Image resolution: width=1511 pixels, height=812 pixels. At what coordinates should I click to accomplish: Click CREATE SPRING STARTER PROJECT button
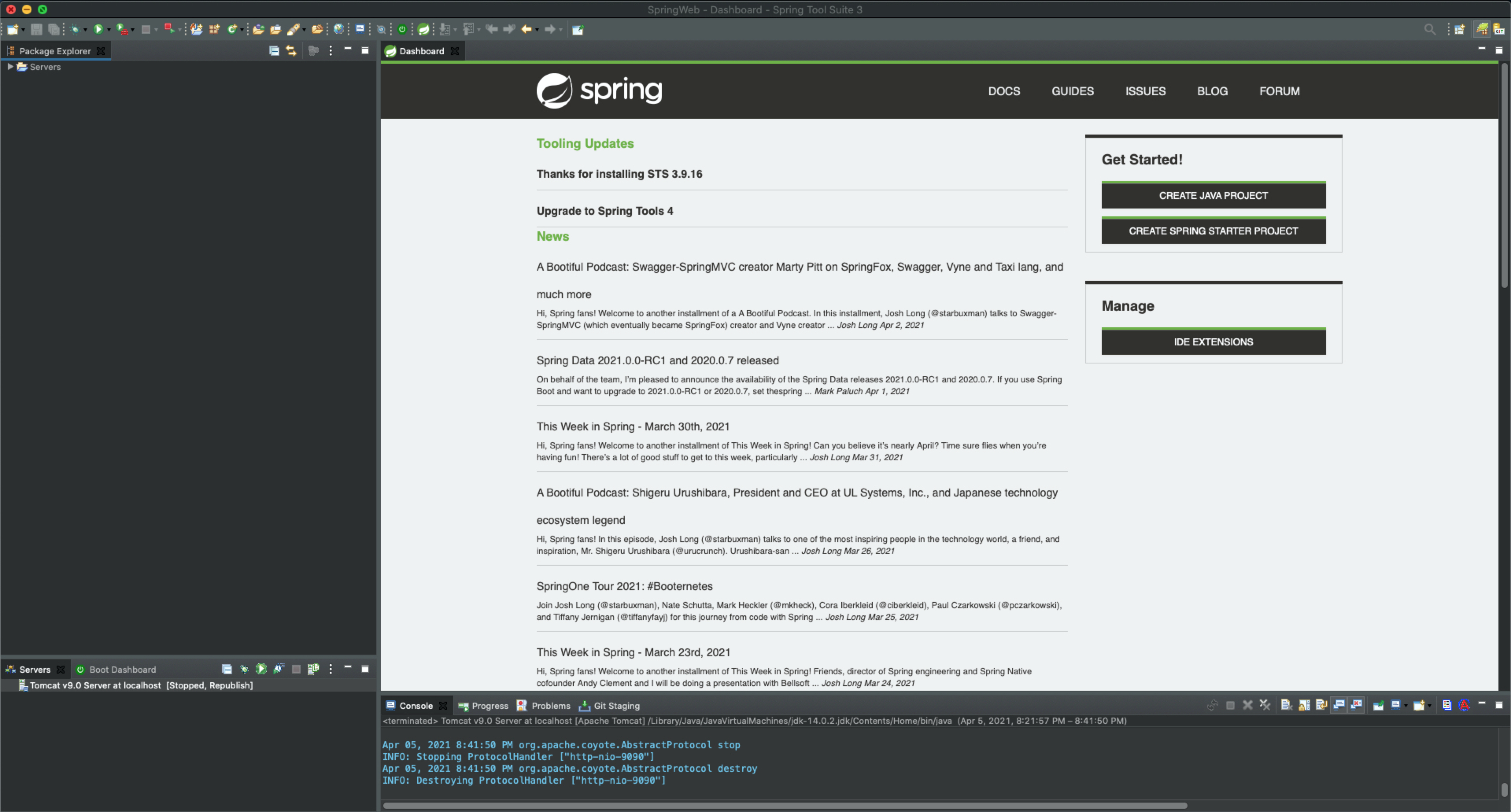click(x=1213, y=231)
